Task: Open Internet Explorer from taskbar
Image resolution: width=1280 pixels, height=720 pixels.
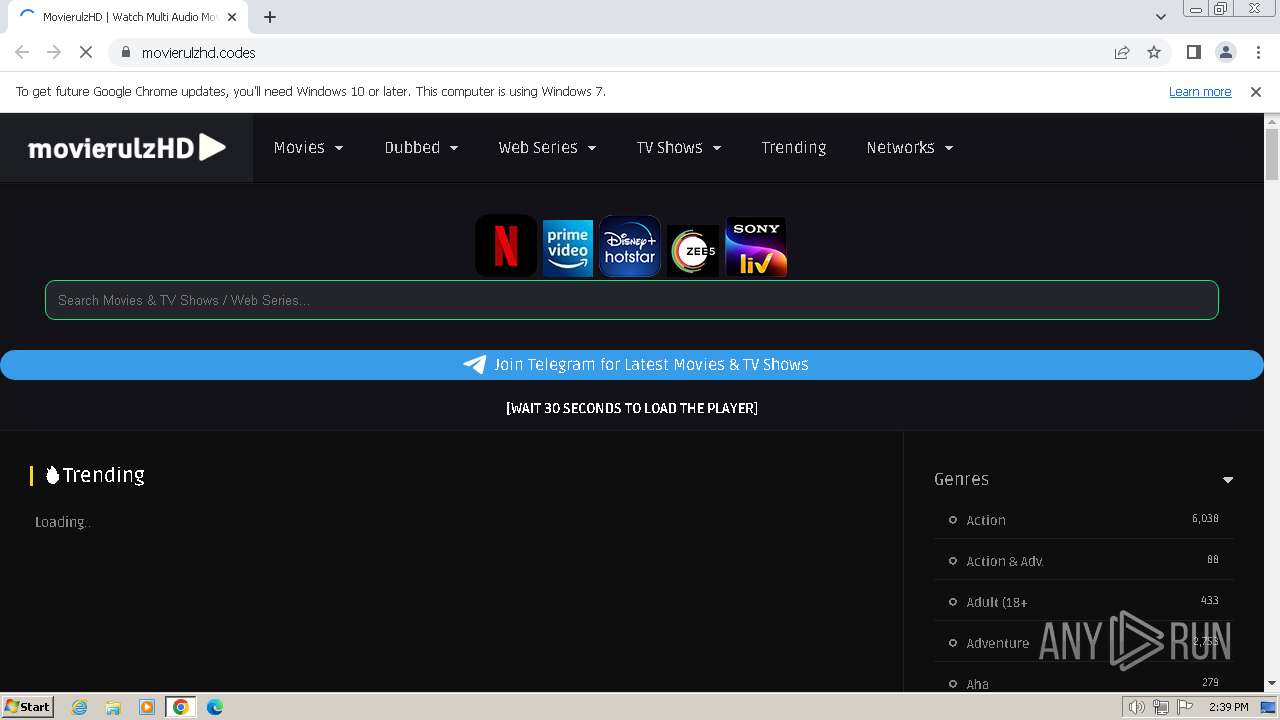Action: (80, 707)
